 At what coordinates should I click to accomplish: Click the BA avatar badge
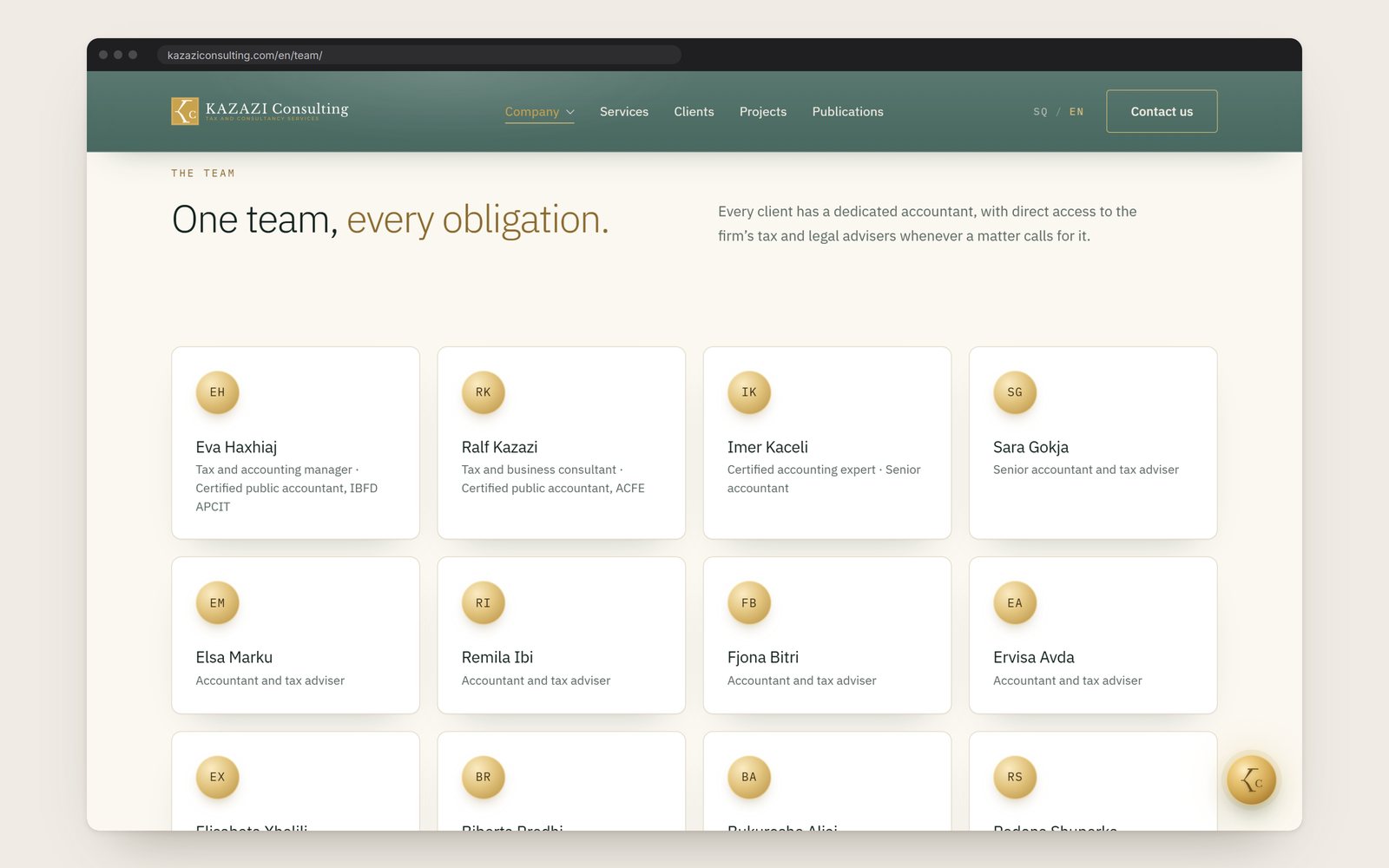pos(748,777)
